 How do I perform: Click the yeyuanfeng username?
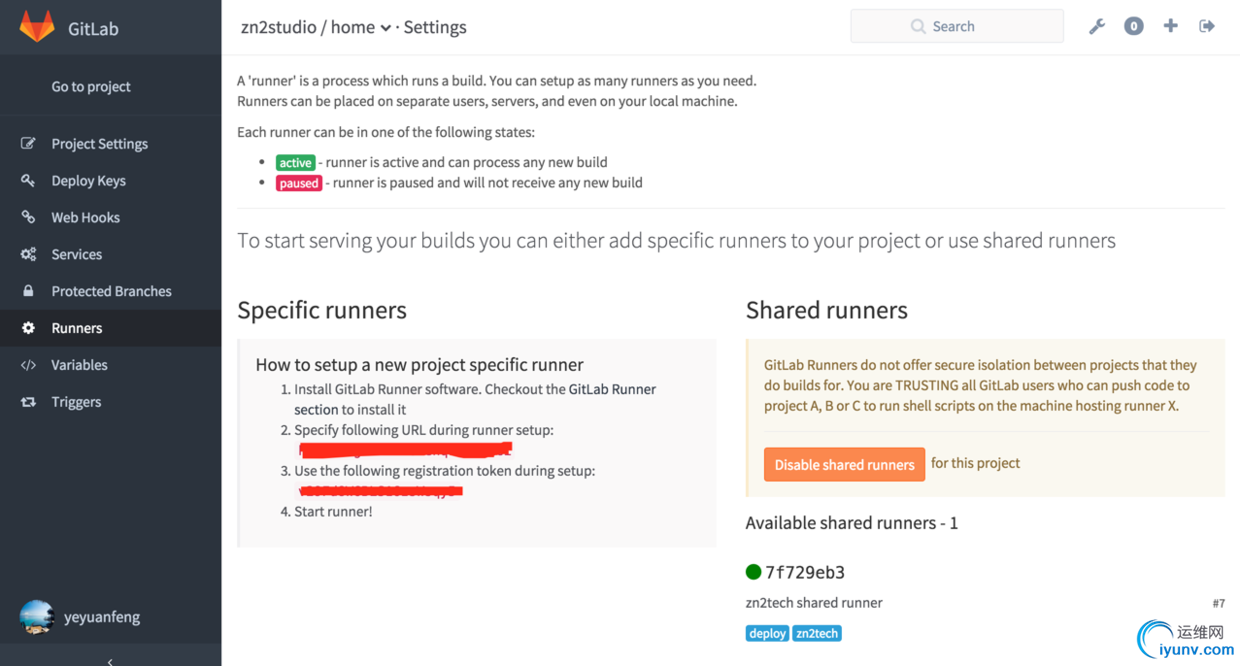(102, 617)
